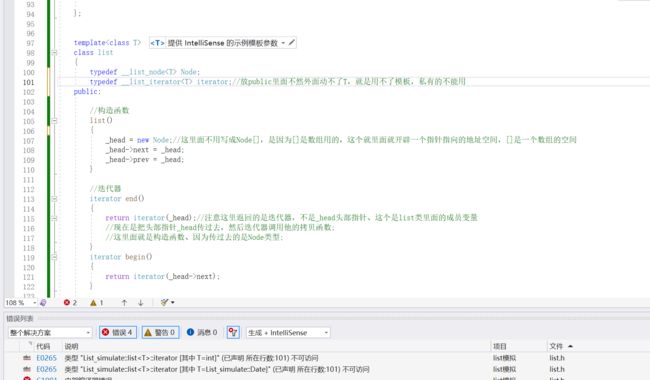Go to next issue with down arrow
This screenshot has width=650, height=380.
(x=141, y=303)
